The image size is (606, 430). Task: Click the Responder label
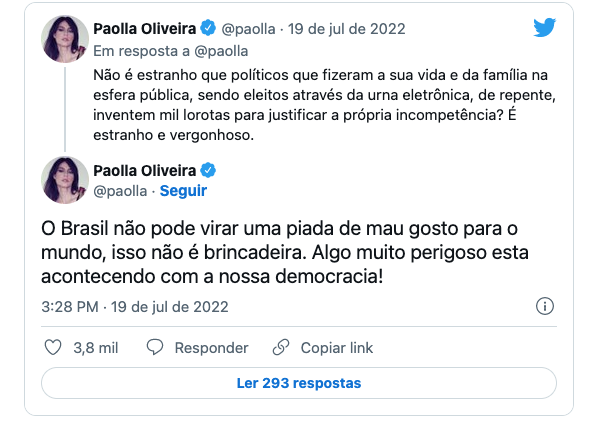point(211,348)
